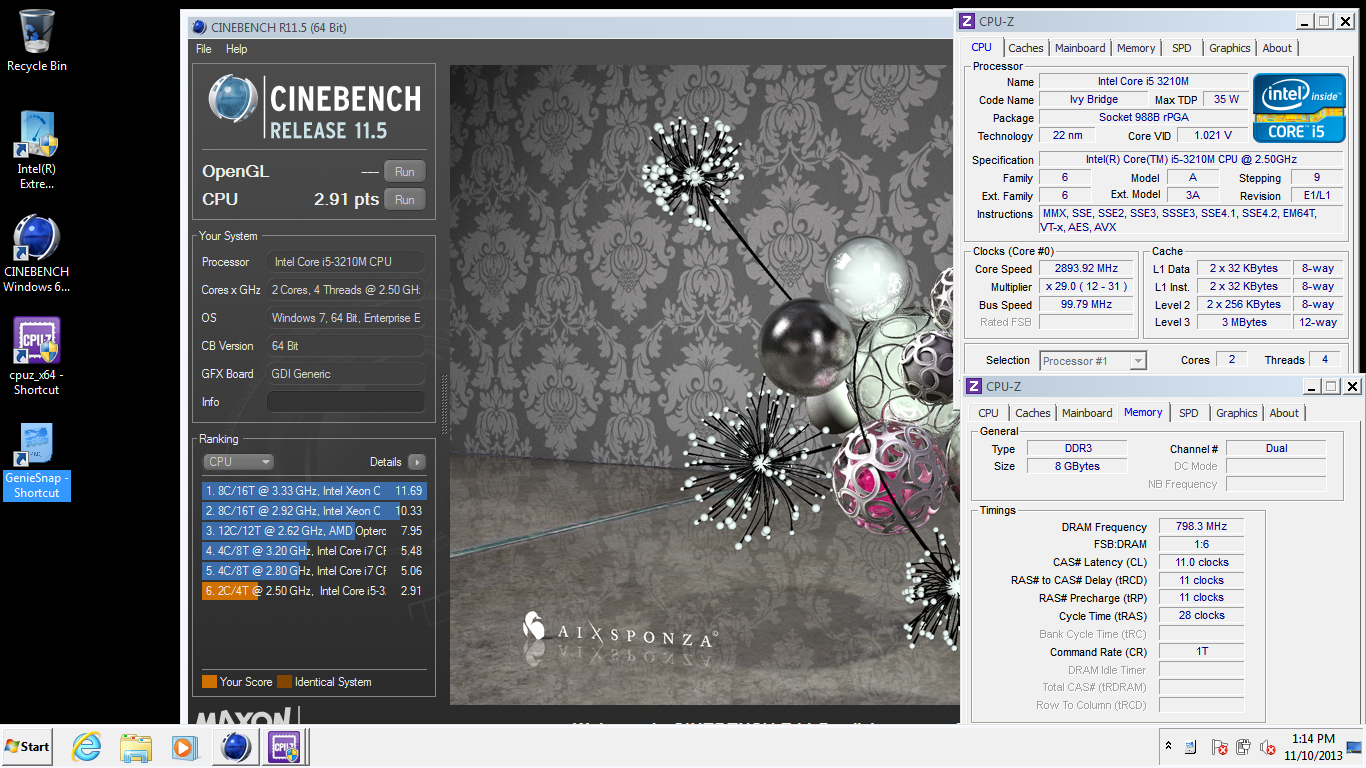Open the CPU ranking dropdown
This screenshot has height=768, width=1366.
pyautogui.click(x=238, y=462)
